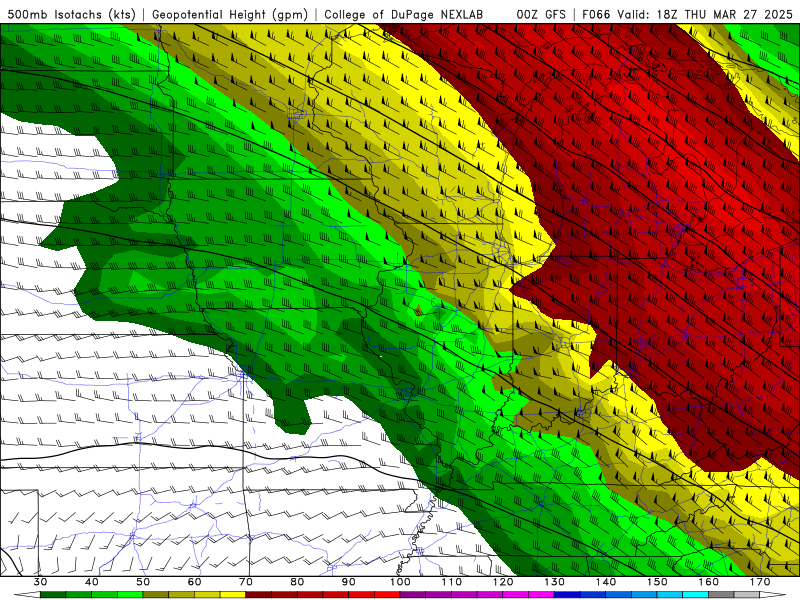Viewport: 800px width, 600px height.
Task: Click the 40 value on the color scale
Action: point(92,582)
